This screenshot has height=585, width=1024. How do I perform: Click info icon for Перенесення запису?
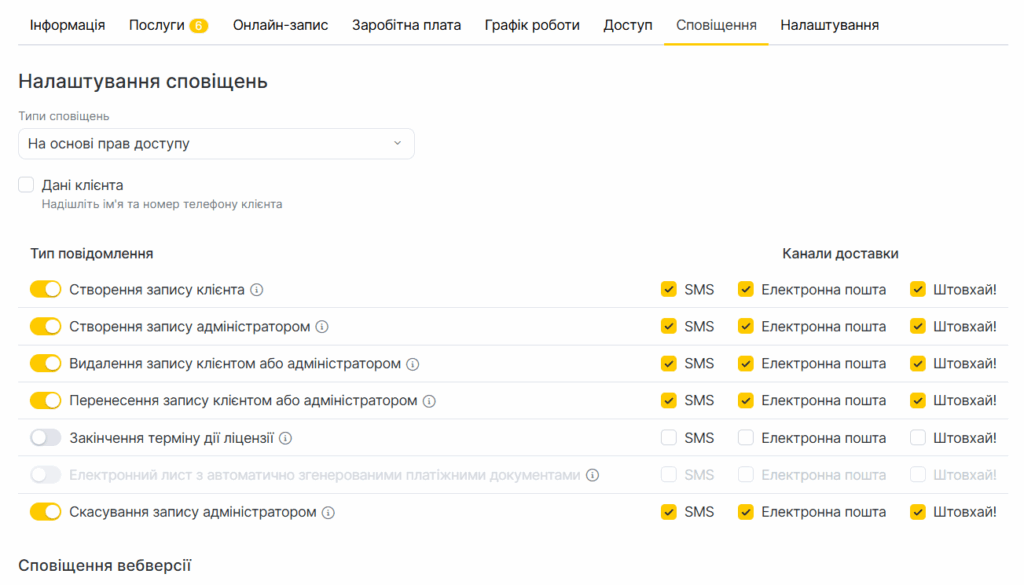429,401
